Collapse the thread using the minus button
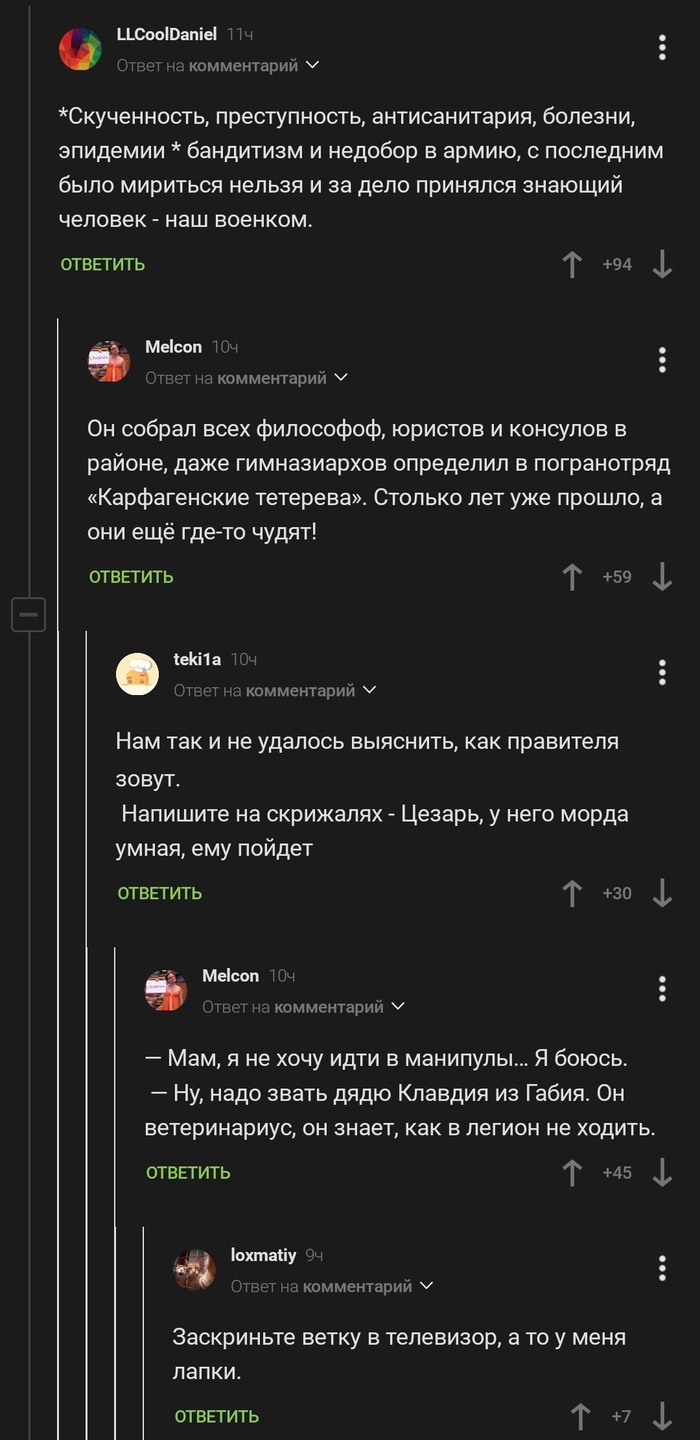This screenshot has height=1440, width=700. pos(30,614)
